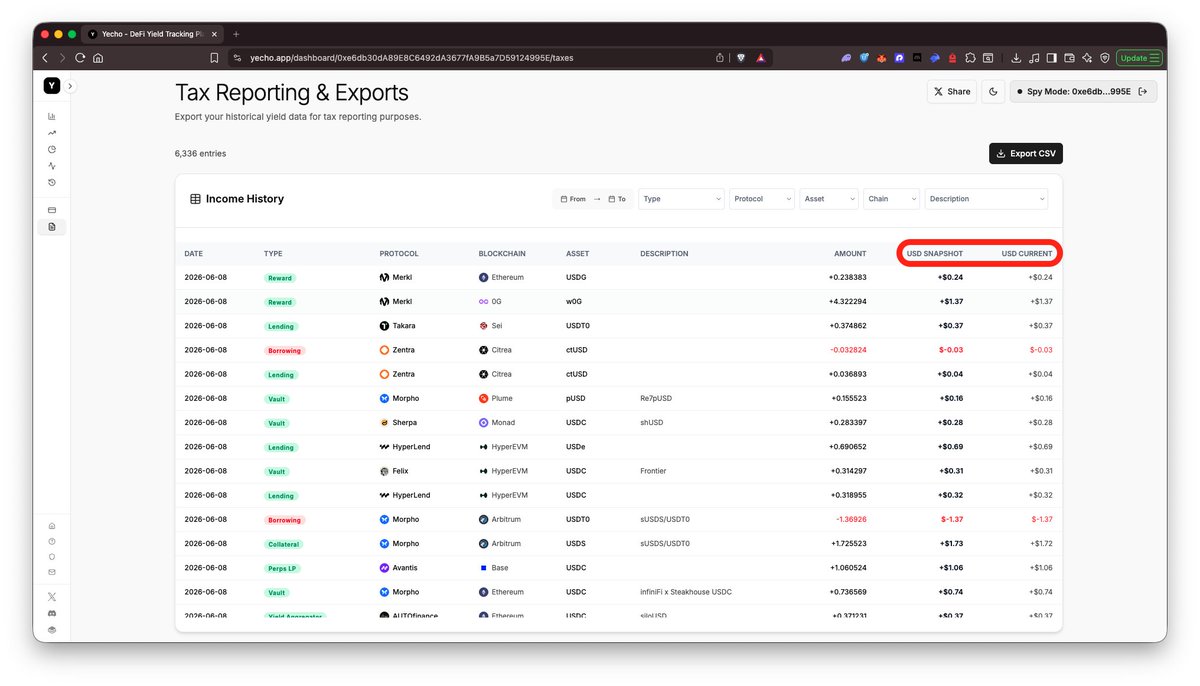Open the activity pulse sidebar icon
This screenshot has width=1200, height=686.
(52, 166)
